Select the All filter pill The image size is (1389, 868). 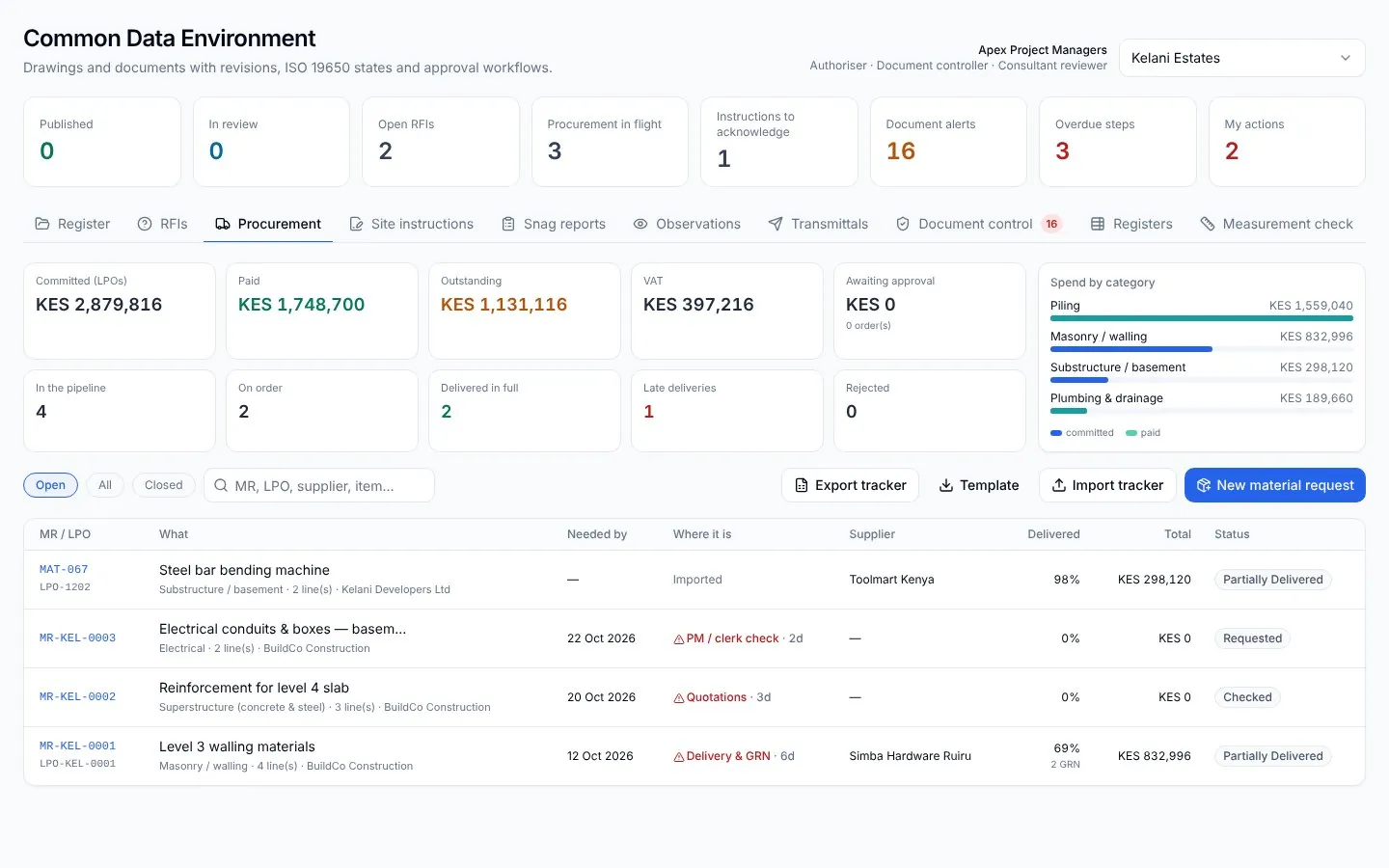tap(105, 485)
